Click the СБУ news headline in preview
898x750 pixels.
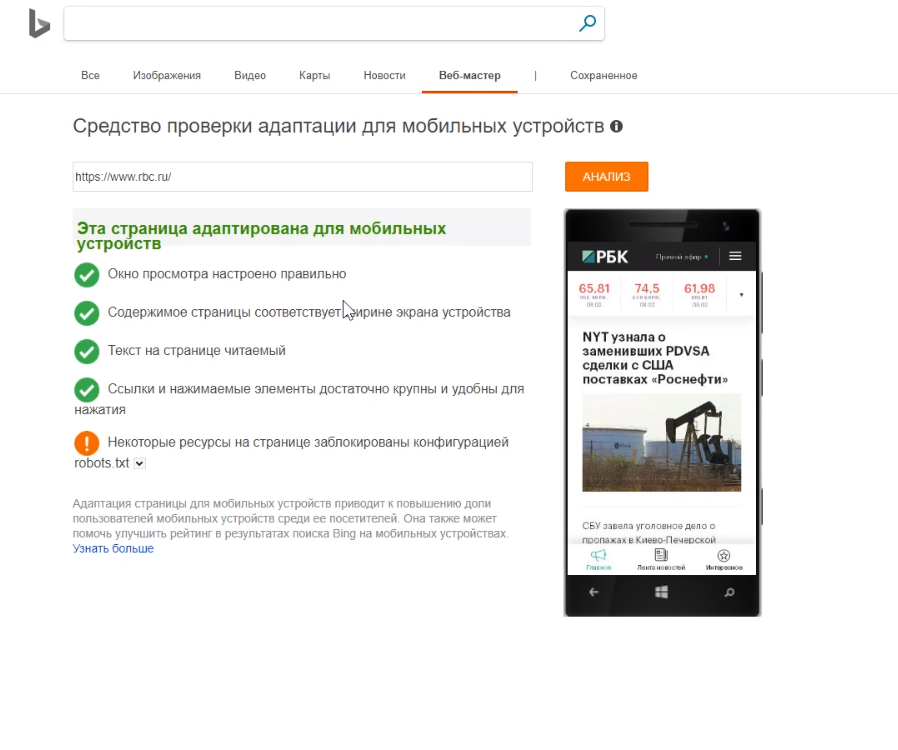click(649, 532)
